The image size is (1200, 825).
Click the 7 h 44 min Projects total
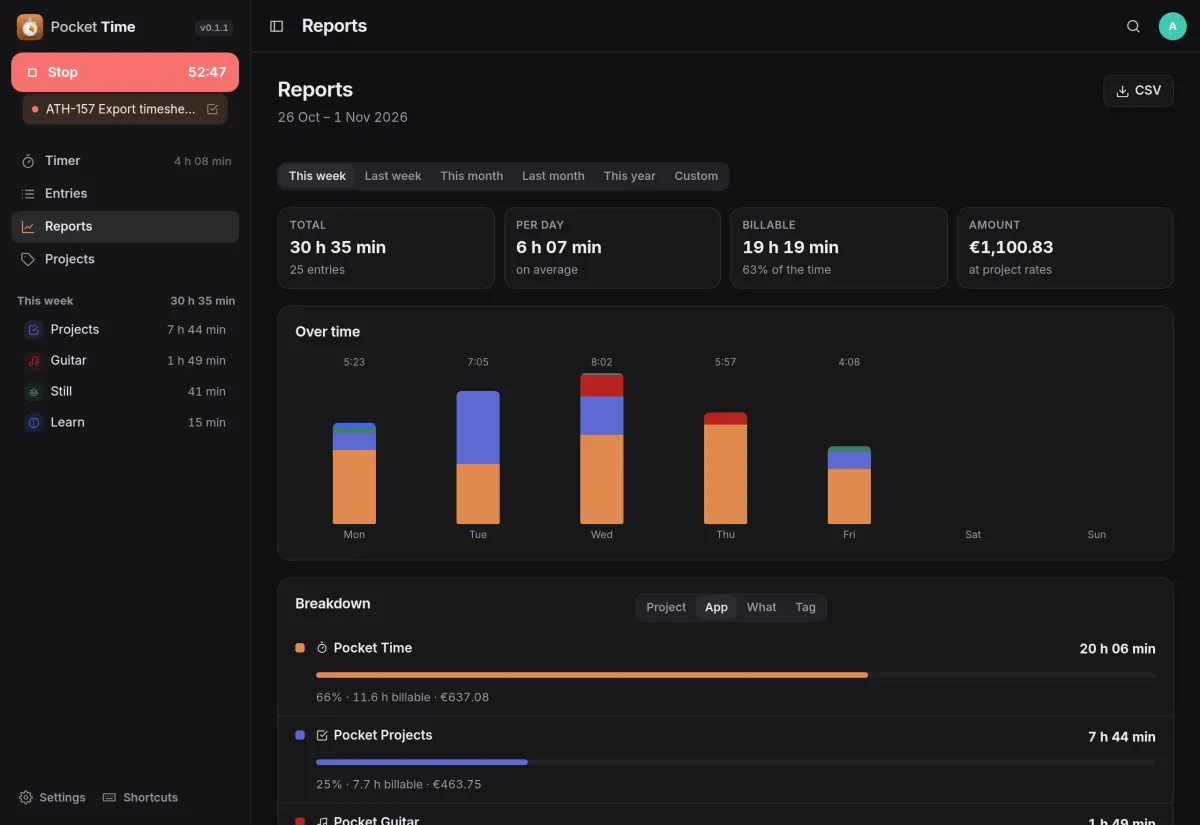pos(196,330)
